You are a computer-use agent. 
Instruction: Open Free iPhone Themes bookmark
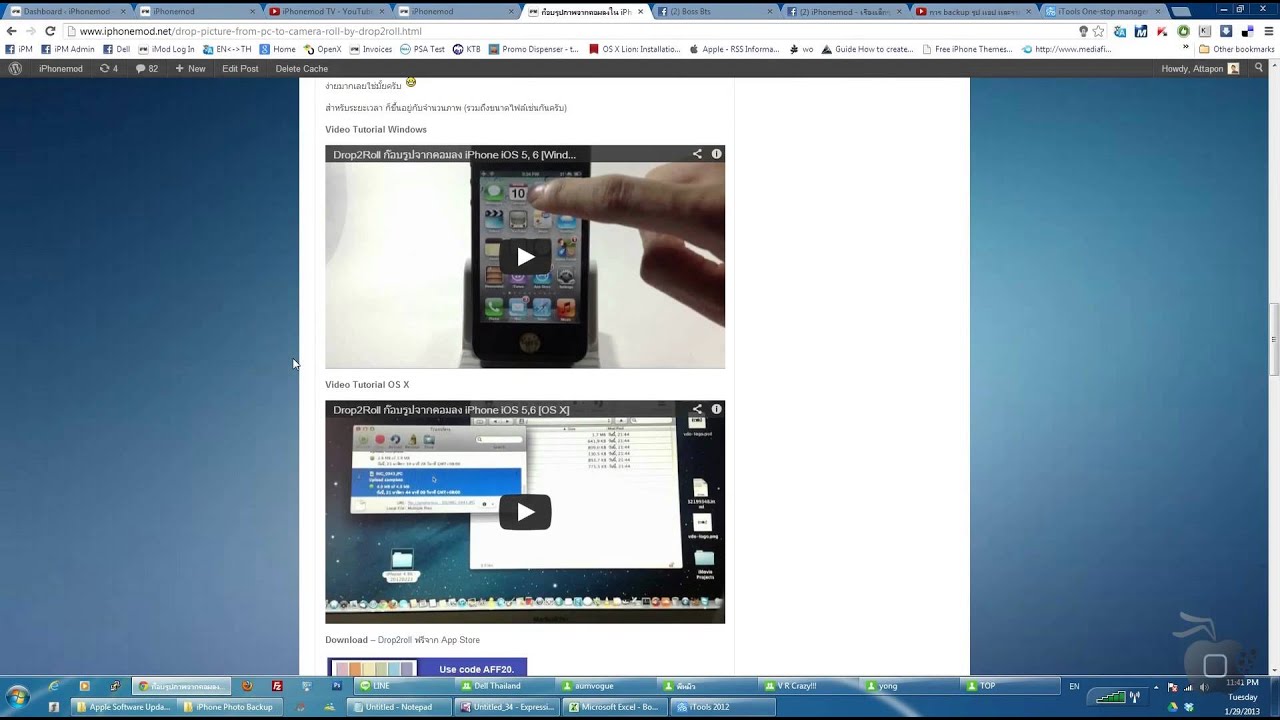969,49
